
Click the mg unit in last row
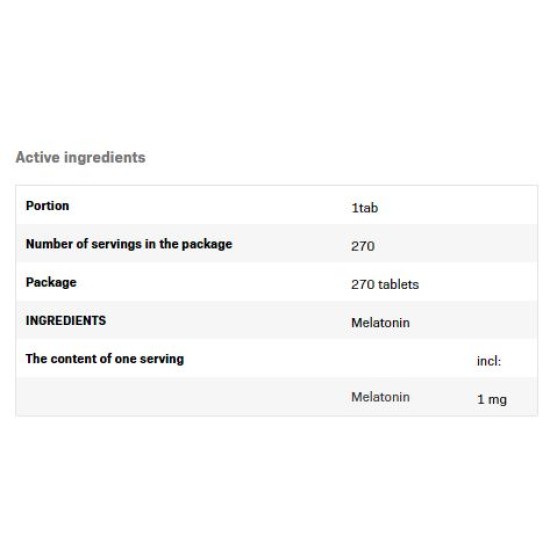tap(497, 400)
